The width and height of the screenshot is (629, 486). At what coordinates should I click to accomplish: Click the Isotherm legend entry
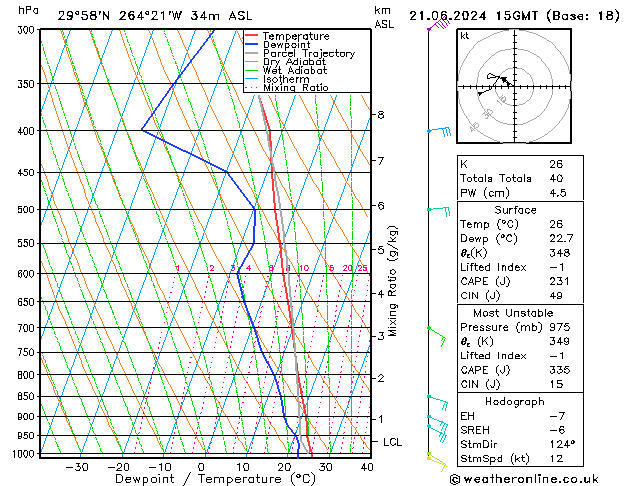[x=277, y=79]
